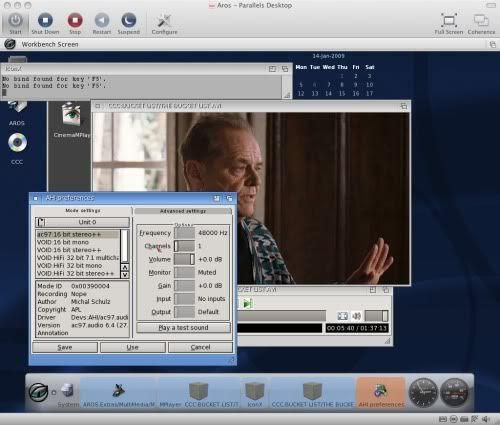Click the floppy disk icon in status bar
Viewport: 500px width, 425px height.
coord(443,419)
